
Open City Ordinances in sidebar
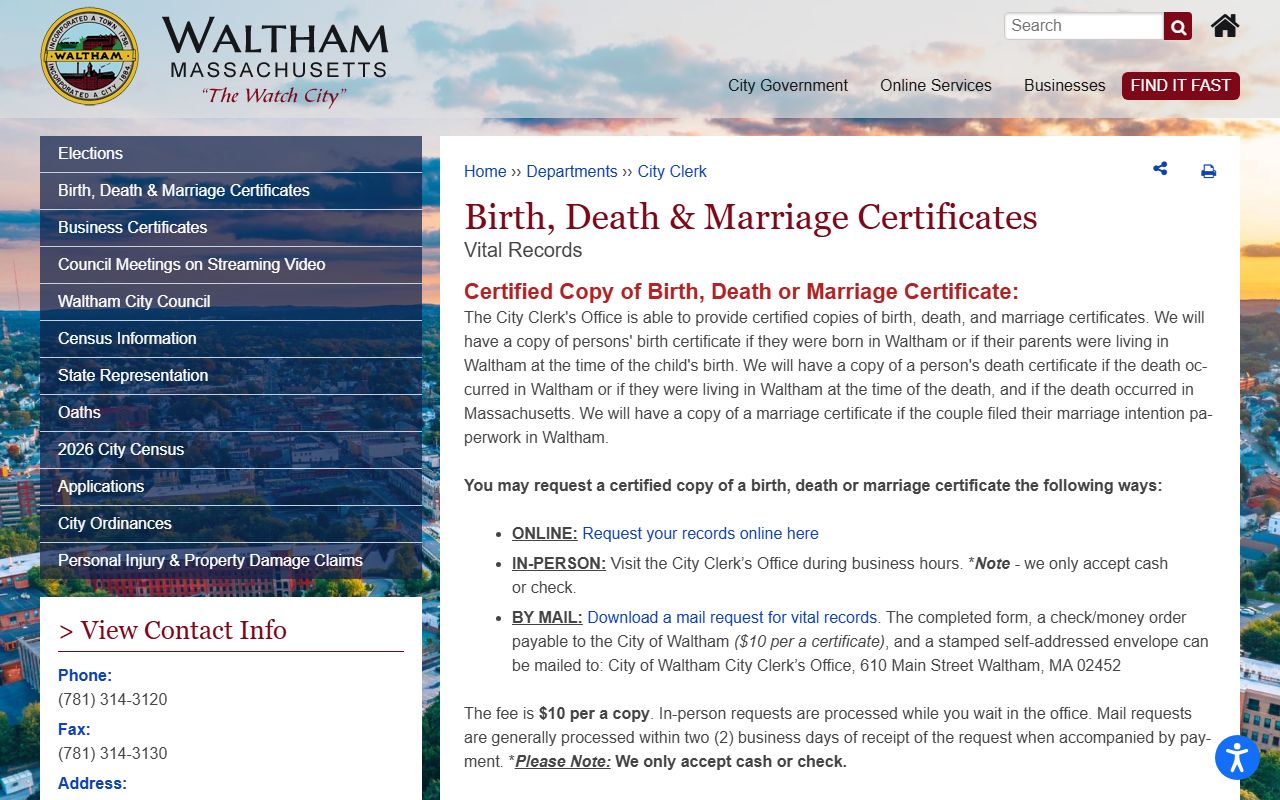click(x=231, y=524)
